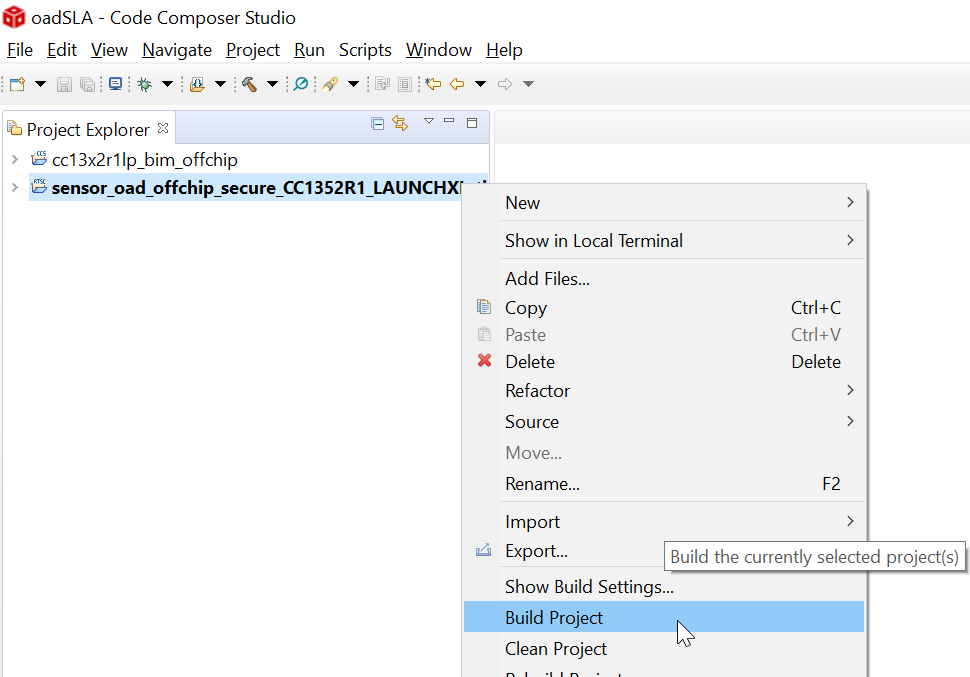Open the Build hammer dropdown arrow
The image size is (970, 677).
tap(272, 85)
